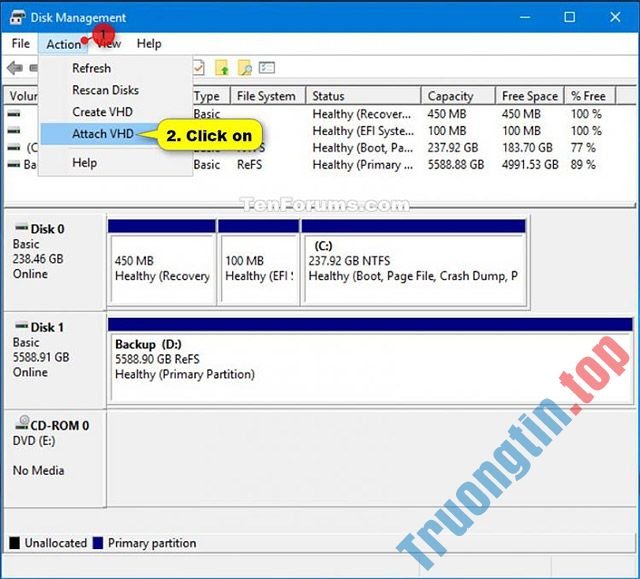Click the 'Primary partition' legend label
The image size is (640, 579).
tap(152, 543)
